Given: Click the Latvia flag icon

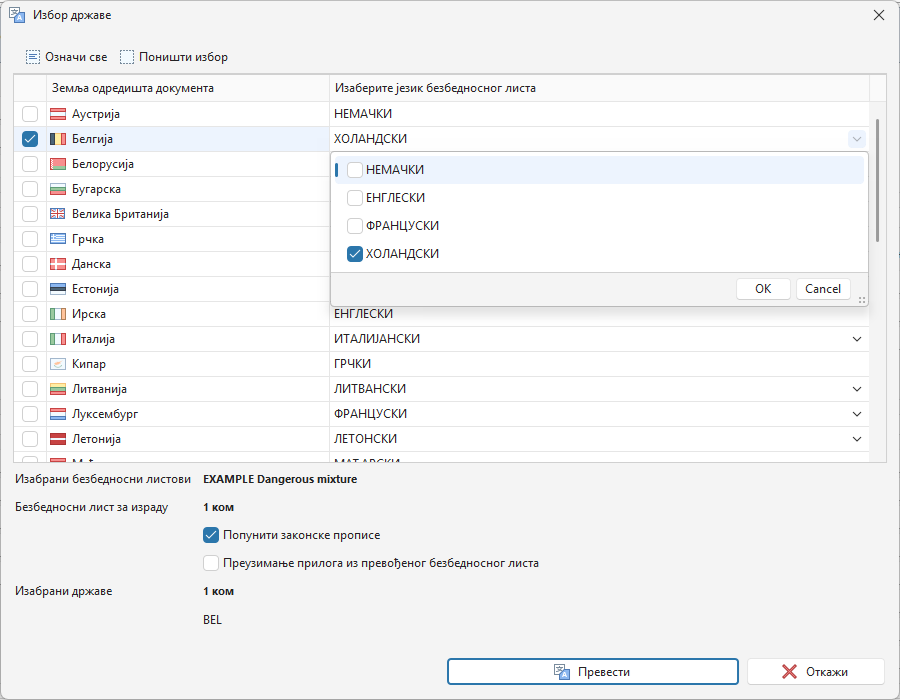Looking at the screenshot, I should (x=58, y=439).
